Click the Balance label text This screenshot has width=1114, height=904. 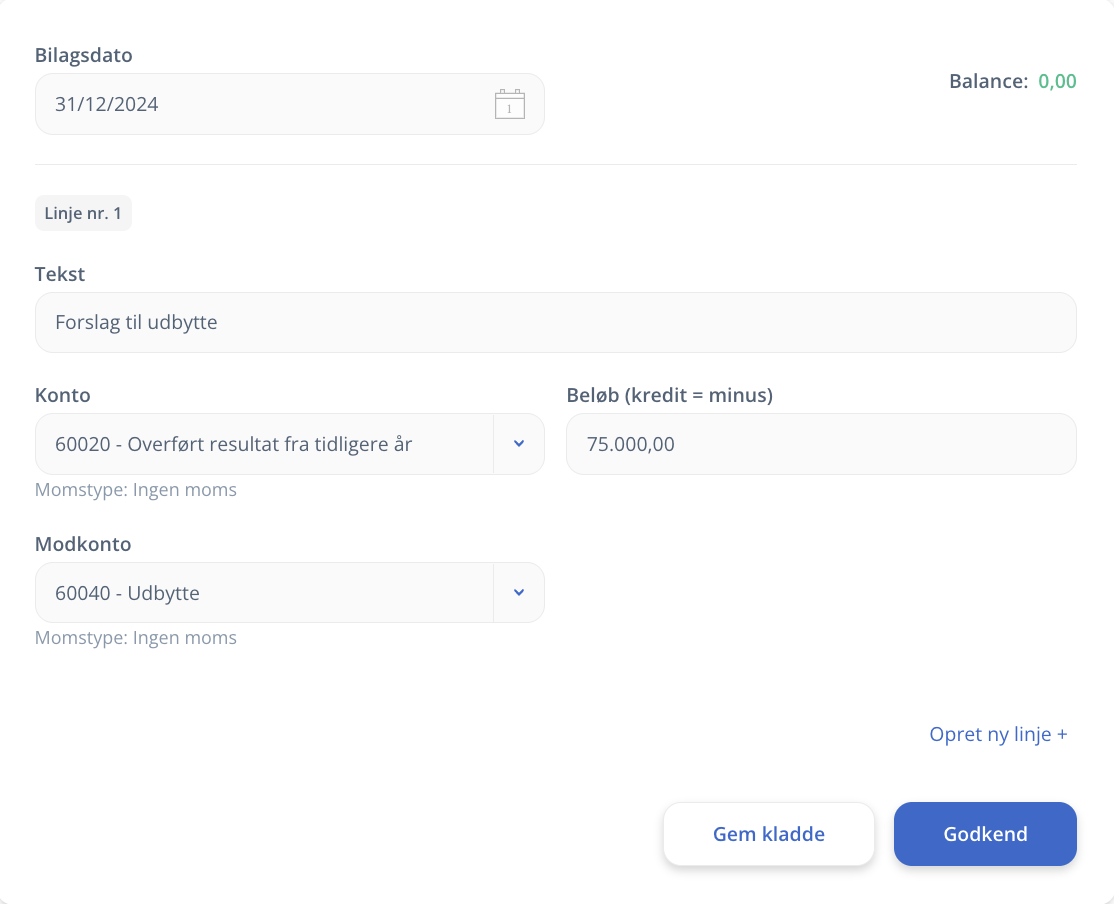click(988, 82)
